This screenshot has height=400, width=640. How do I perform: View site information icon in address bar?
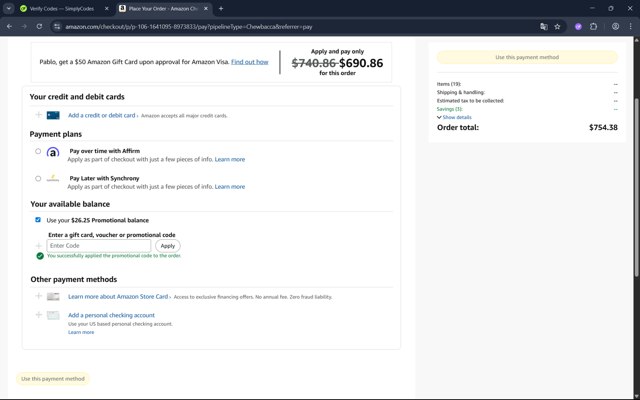pos(57,27)
